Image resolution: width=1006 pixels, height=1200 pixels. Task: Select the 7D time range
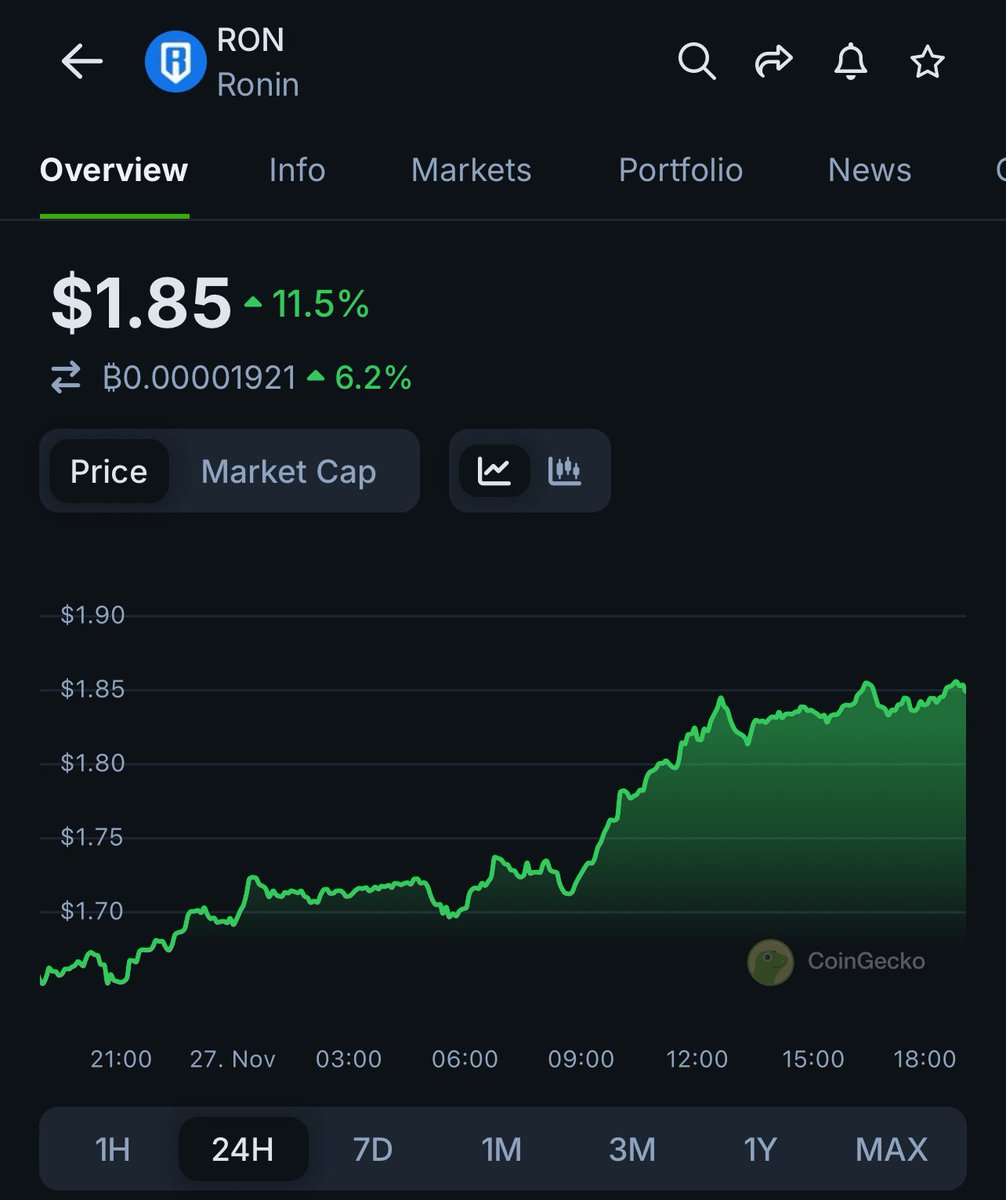tap(373, 1149)
